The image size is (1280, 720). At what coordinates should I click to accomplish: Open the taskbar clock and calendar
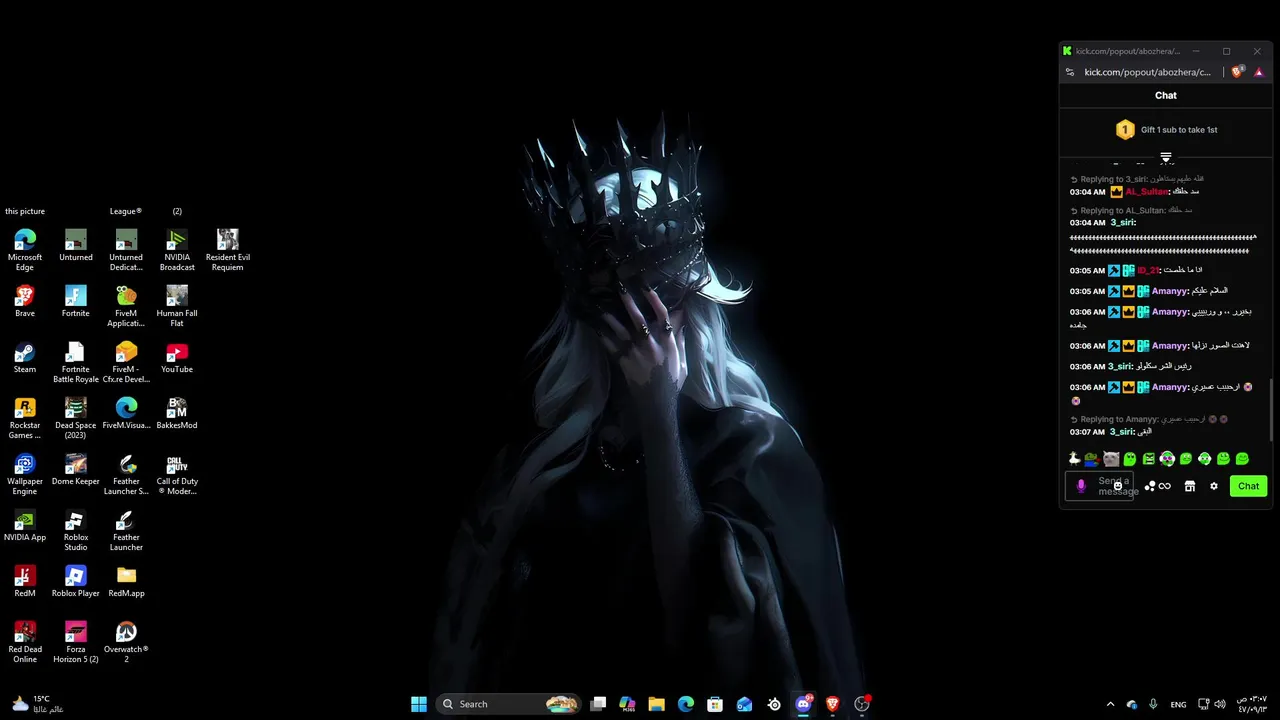[1252, 704]
